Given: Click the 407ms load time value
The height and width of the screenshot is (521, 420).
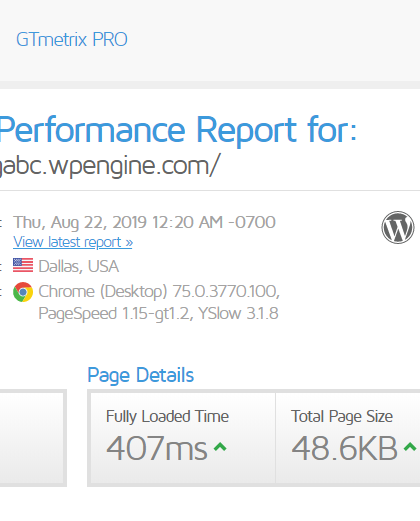Looking at the screenshot, I should [157, 448].
